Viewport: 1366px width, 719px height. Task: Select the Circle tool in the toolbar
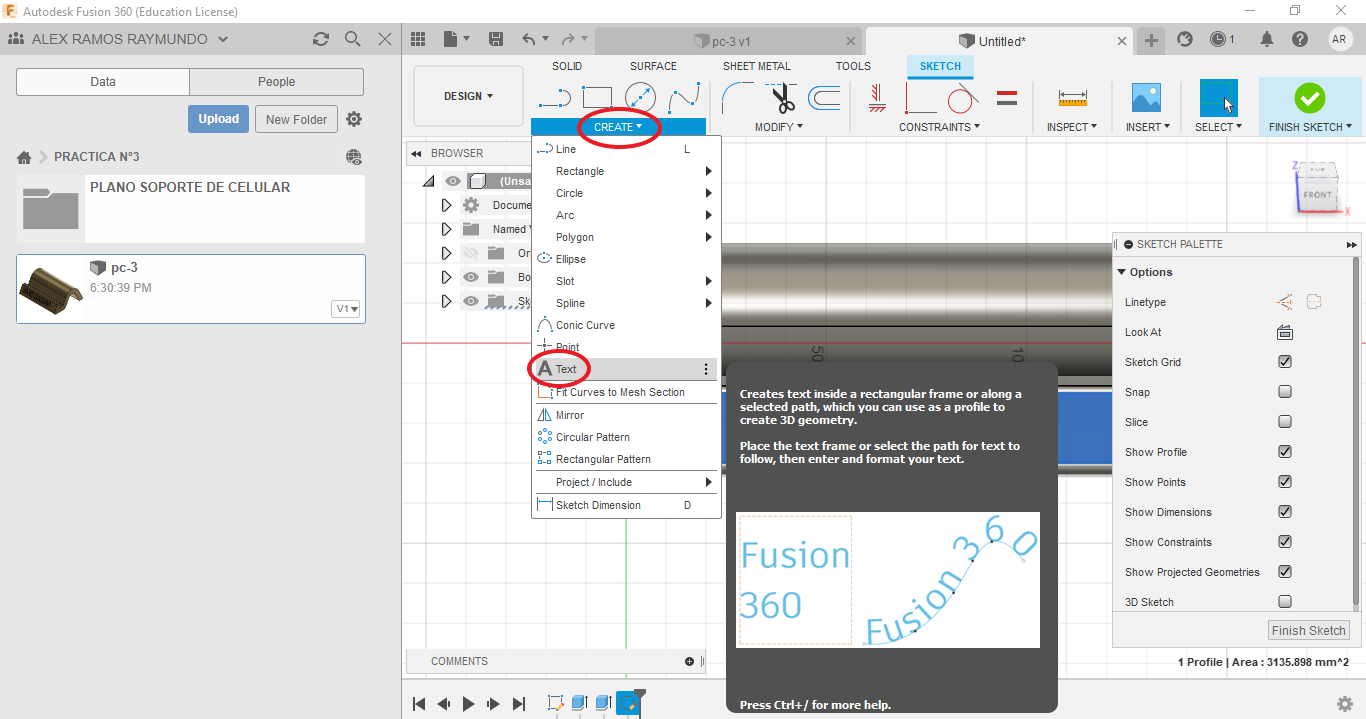pyautogui.click(x=640, y=97)
